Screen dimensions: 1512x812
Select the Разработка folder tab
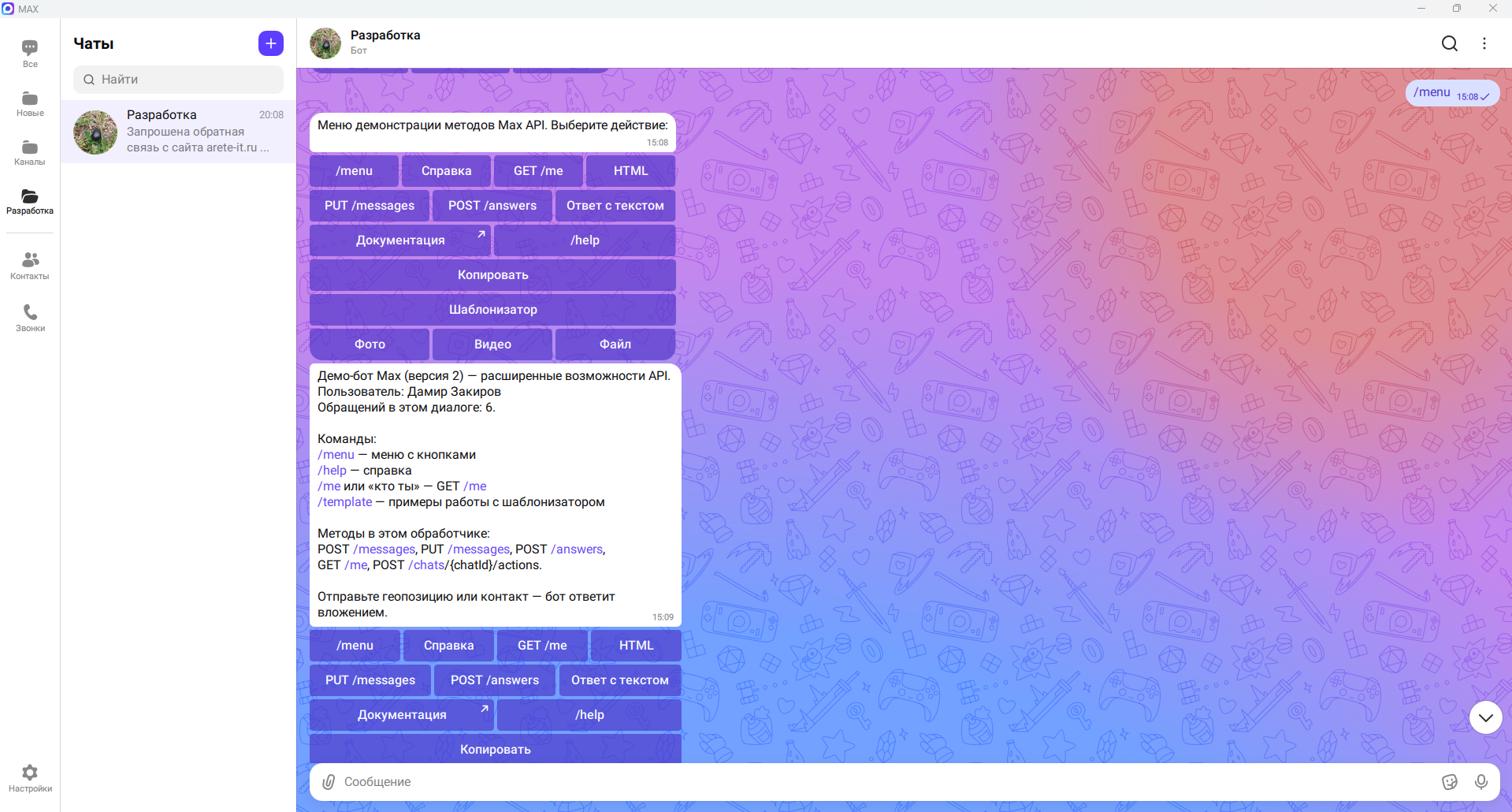coord(30,202)
